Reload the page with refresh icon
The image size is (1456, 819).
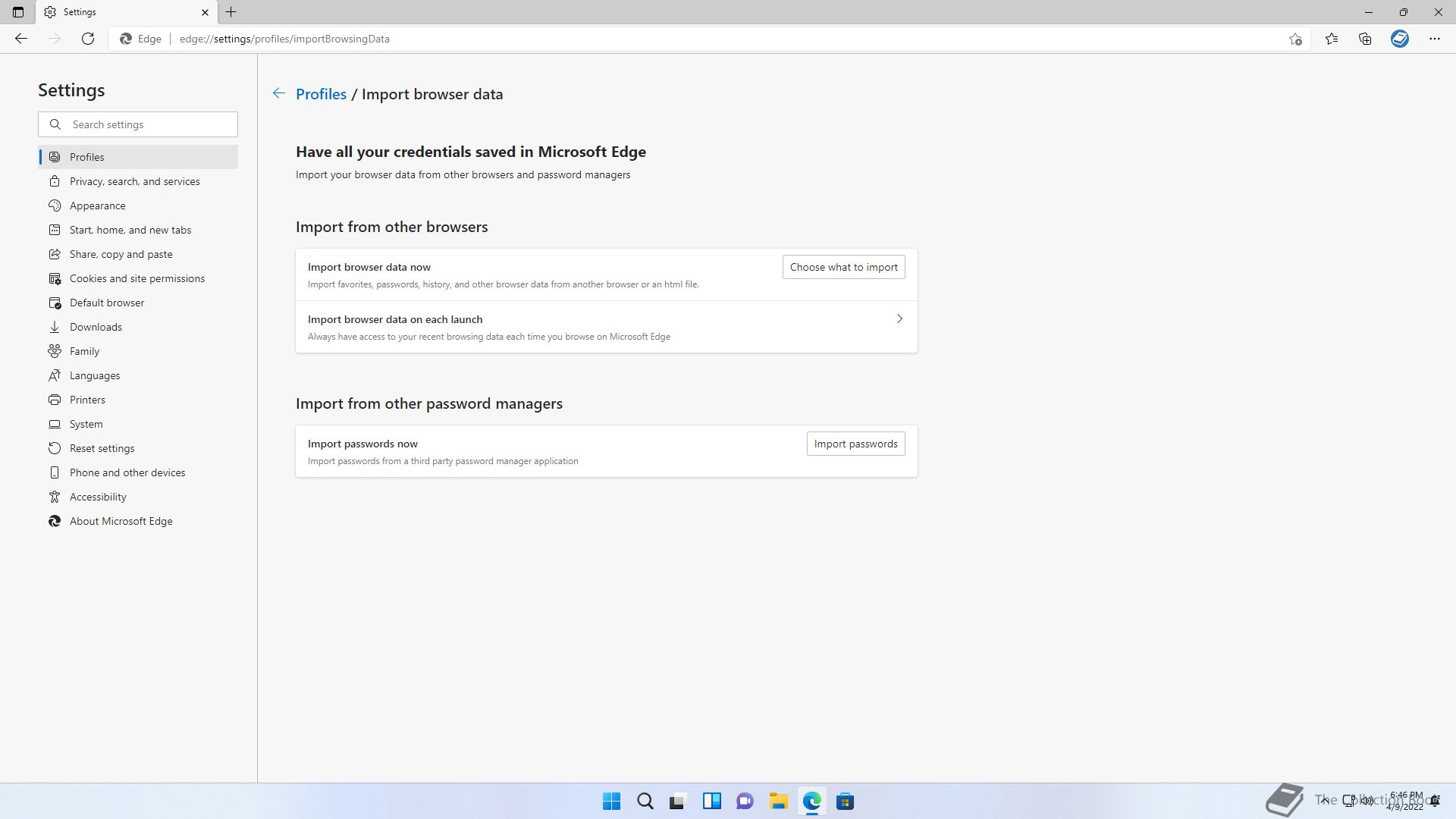[x=88, y=39]
